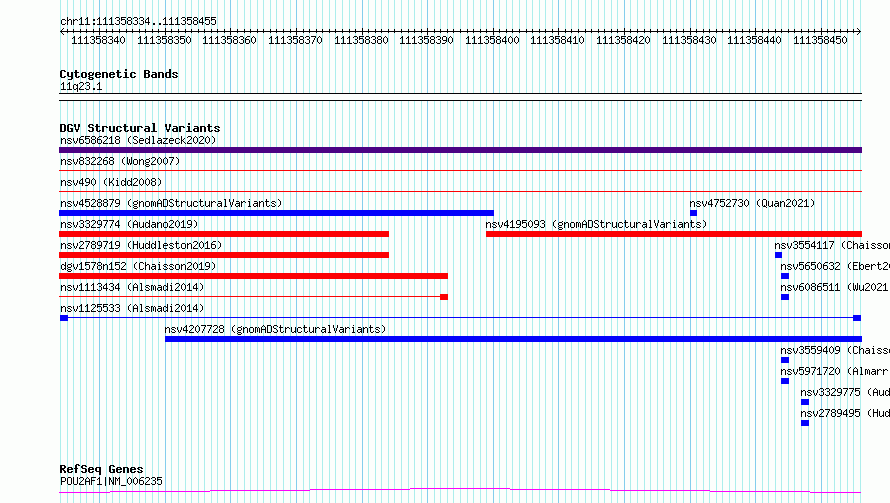This screenshot has width=890, height=503.
Task: Select the blue nsv3329775 marker
Action: click(x=805, y=402)
